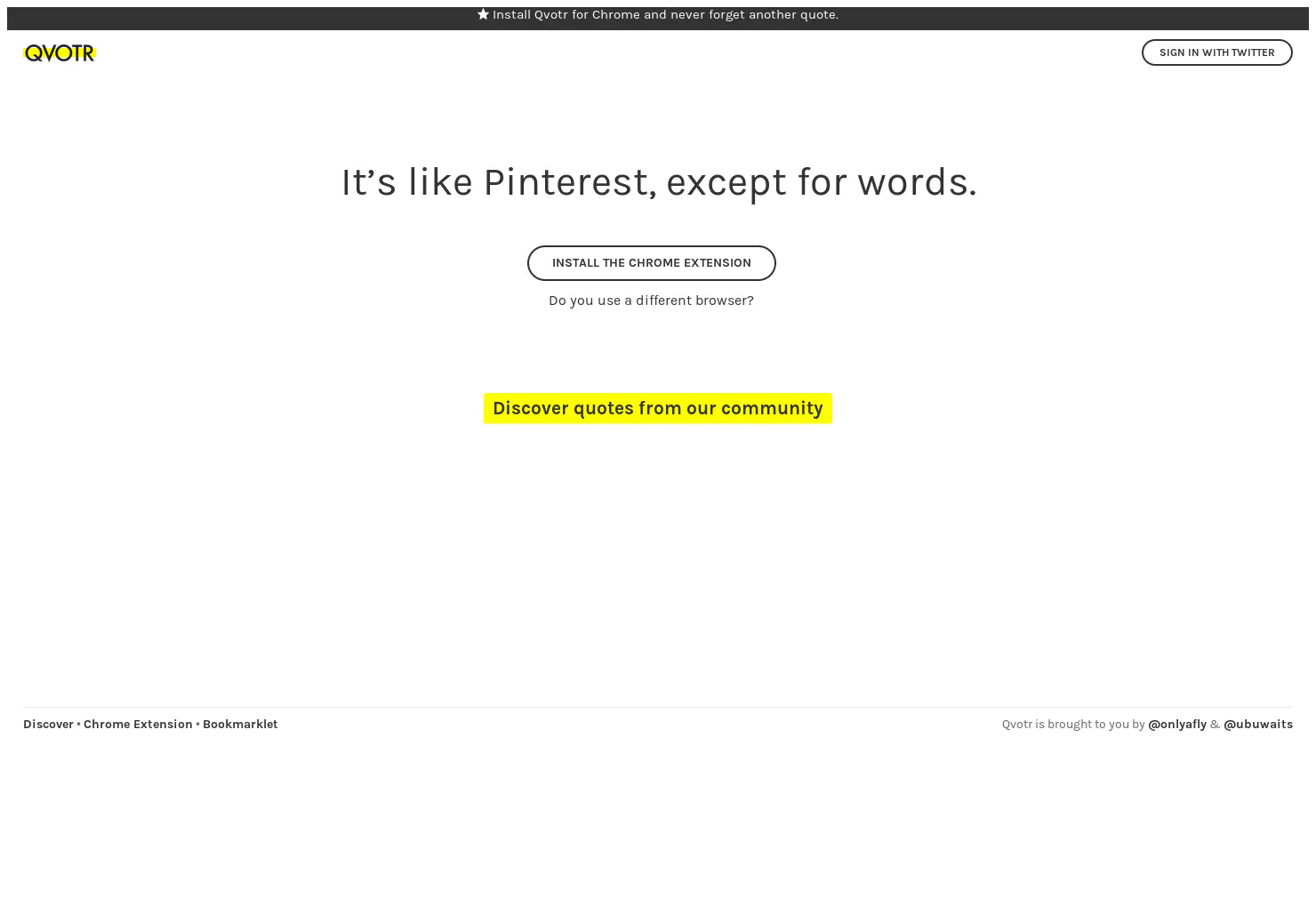
Task: Visit @onlyafly profile link
Action: pos(1177,725)
